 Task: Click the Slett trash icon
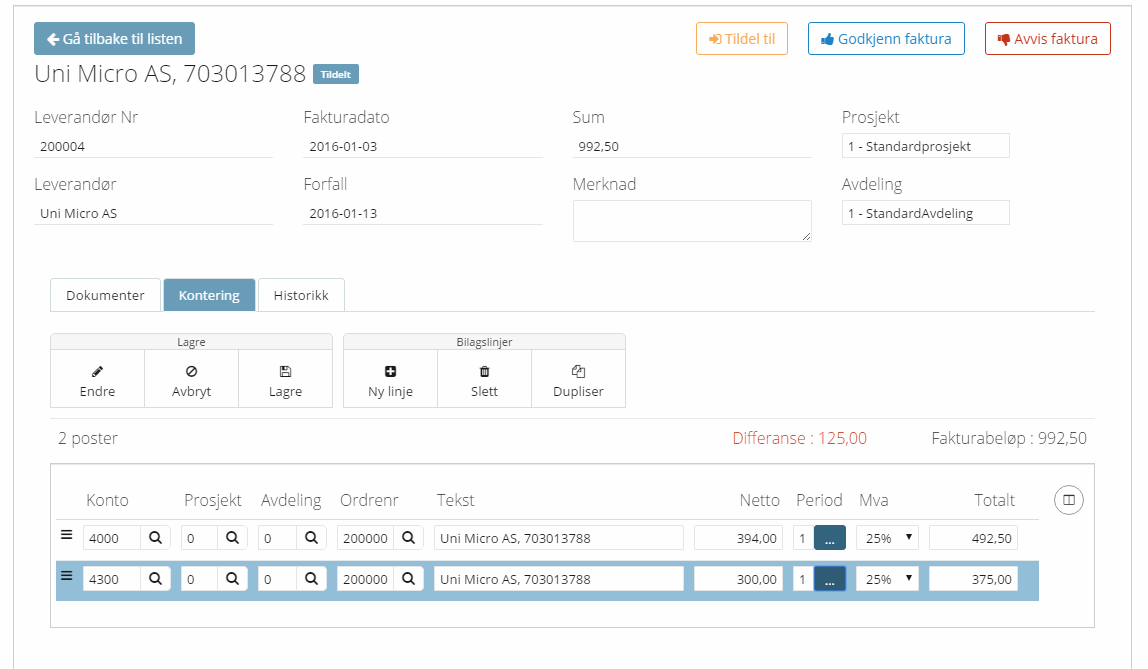point(484,371)
